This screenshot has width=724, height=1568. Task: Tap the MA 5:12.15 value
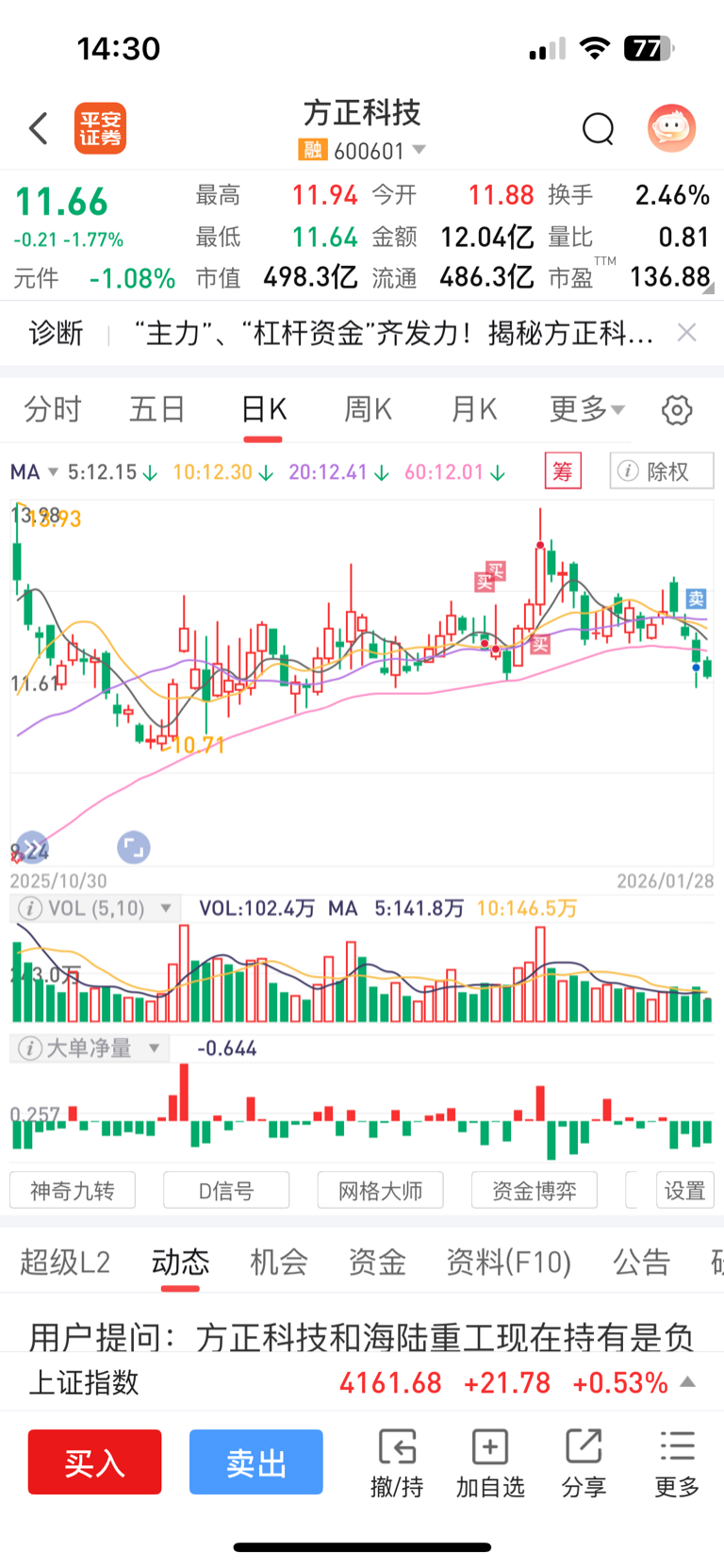(x=112, y=471)
